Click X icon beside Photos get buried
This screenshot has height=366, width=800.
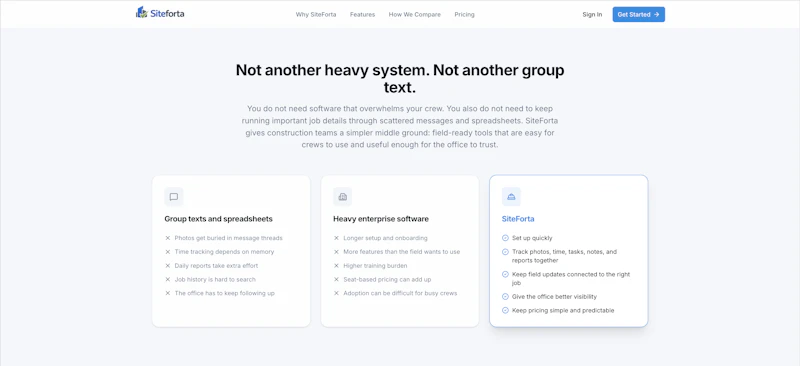(x=167, y=238)
